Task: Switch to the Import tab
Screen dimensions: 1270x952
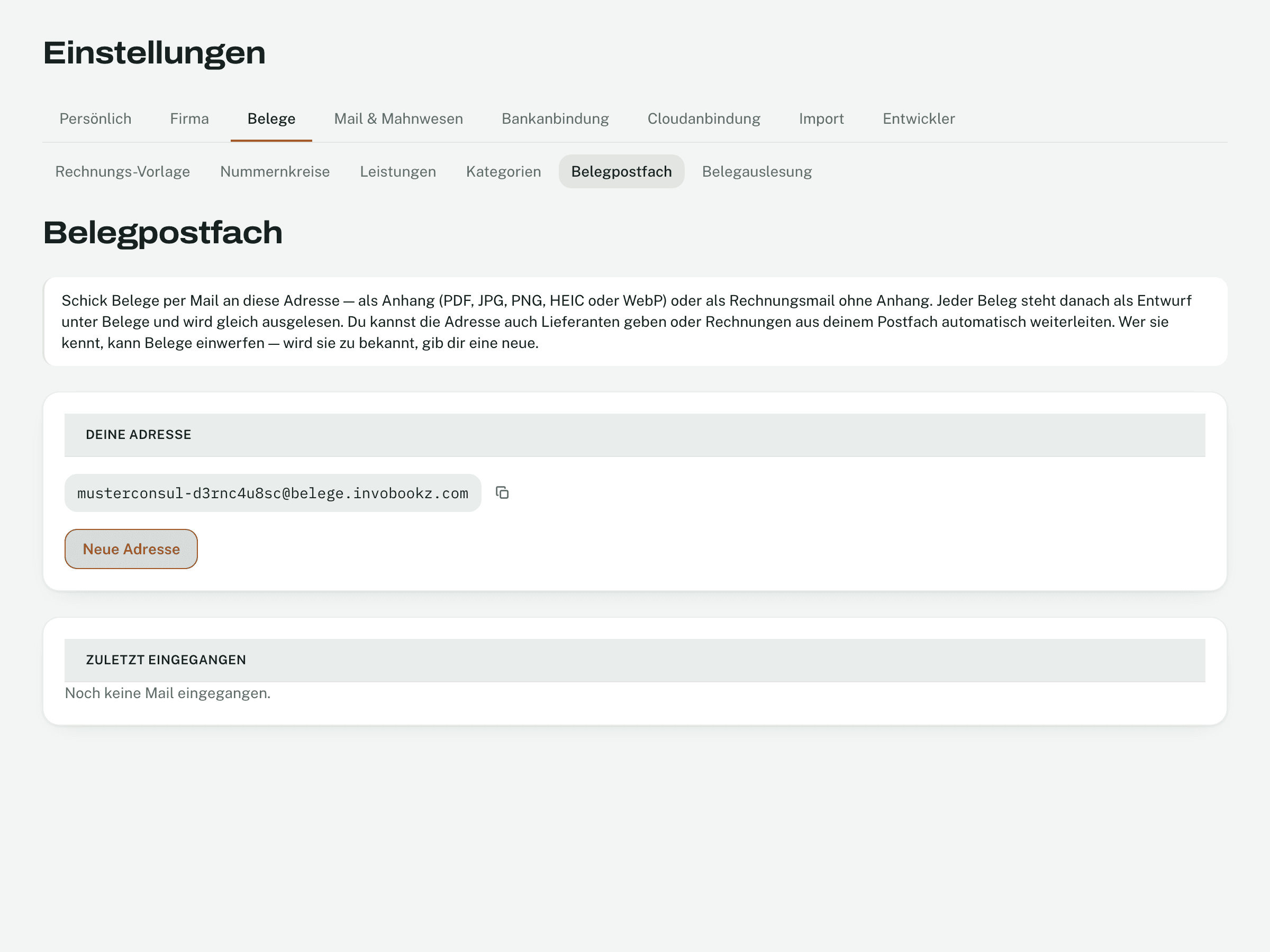Action: (x=822, y=119)
